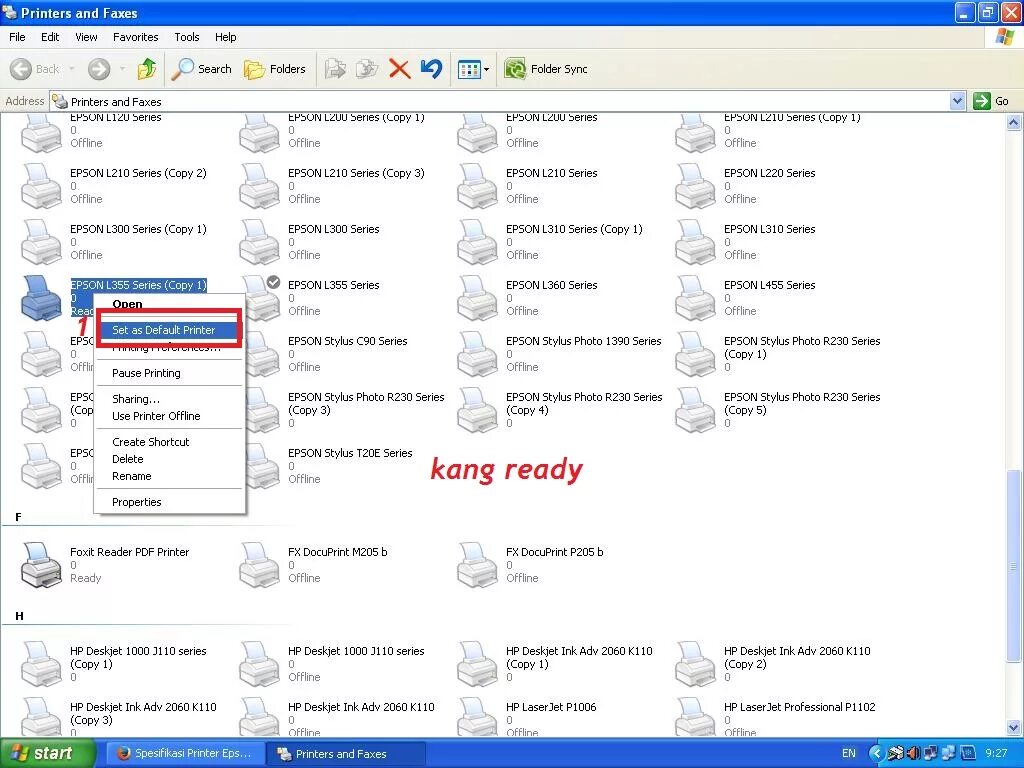Open the Favorites menu

point(135,37)
